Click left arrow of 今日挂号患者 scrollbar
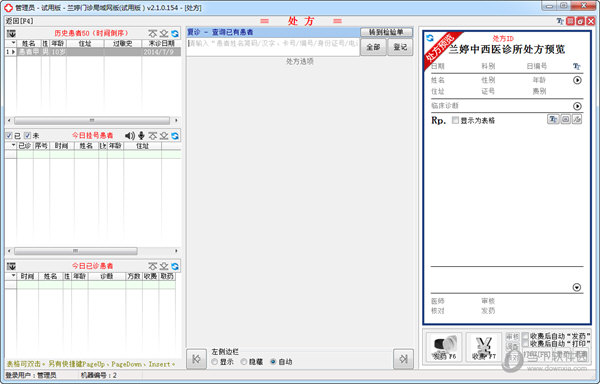This screenshot has width=600, height=384. [x=10, y=251]
